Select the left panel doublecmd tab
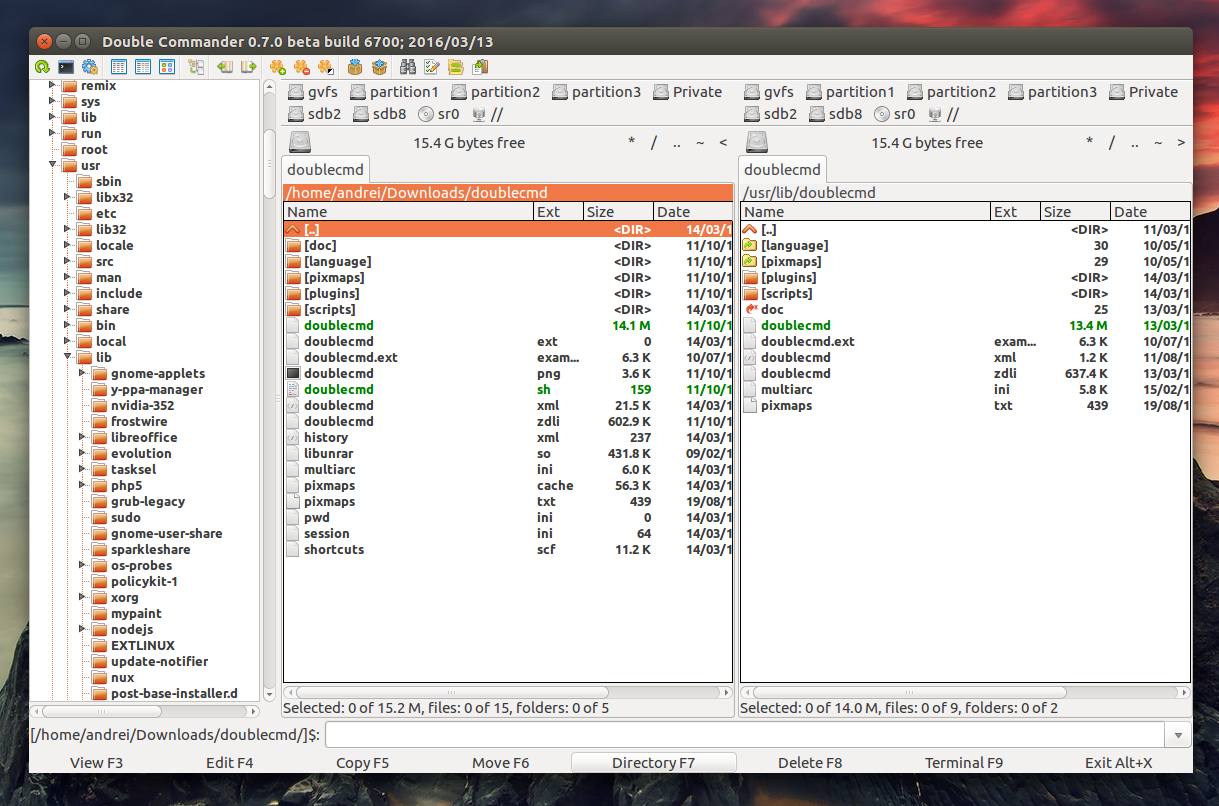 tap(326, 169)
